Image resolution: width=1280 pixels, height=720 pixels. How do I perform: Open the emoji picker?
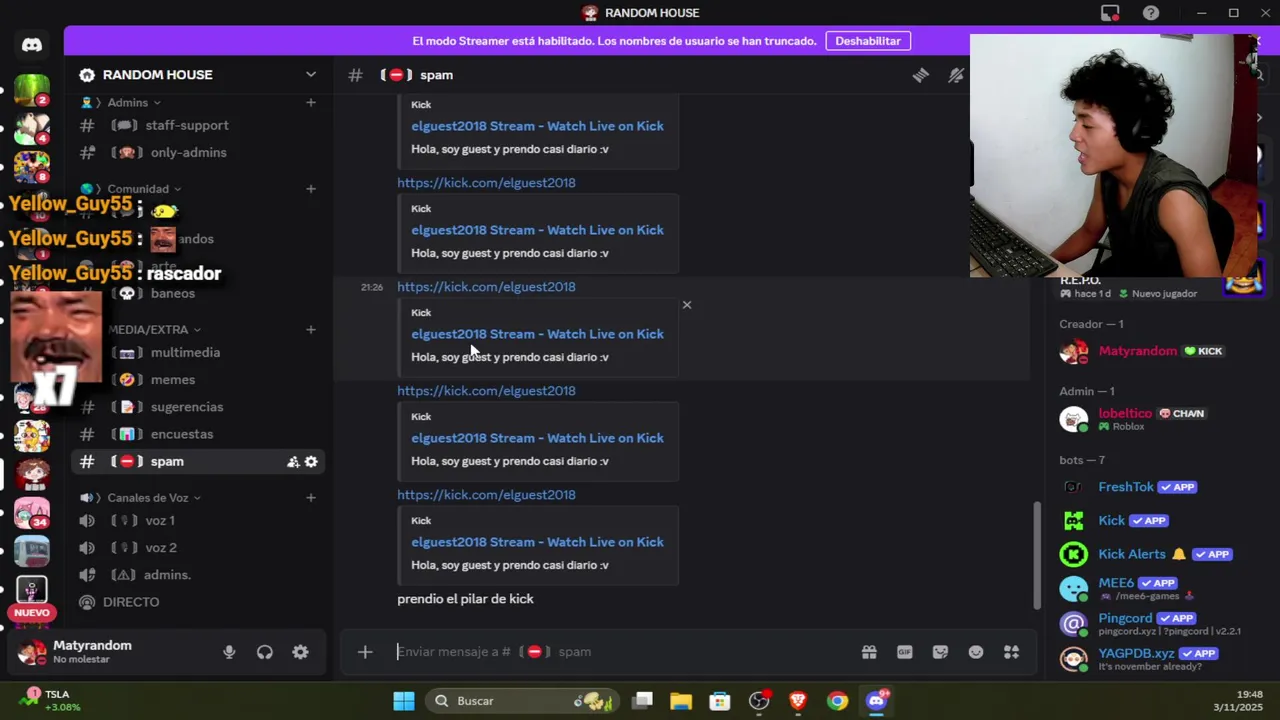click(976, 652)
